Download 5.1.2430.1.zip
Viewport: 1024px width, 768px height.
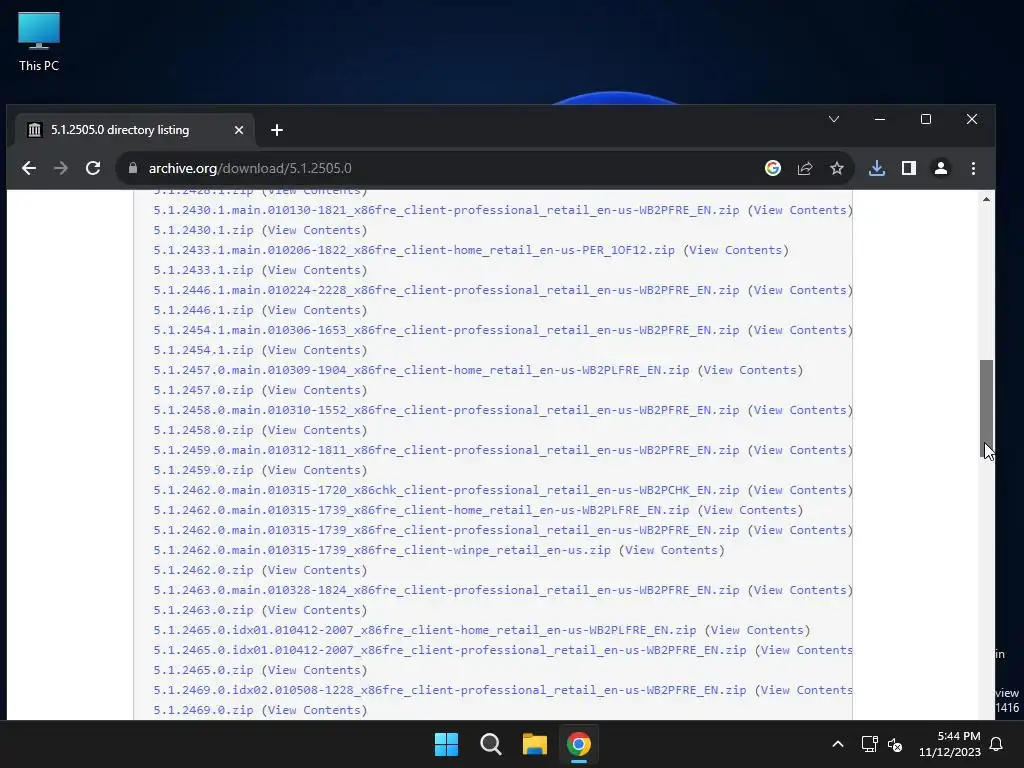click(203, 231)
